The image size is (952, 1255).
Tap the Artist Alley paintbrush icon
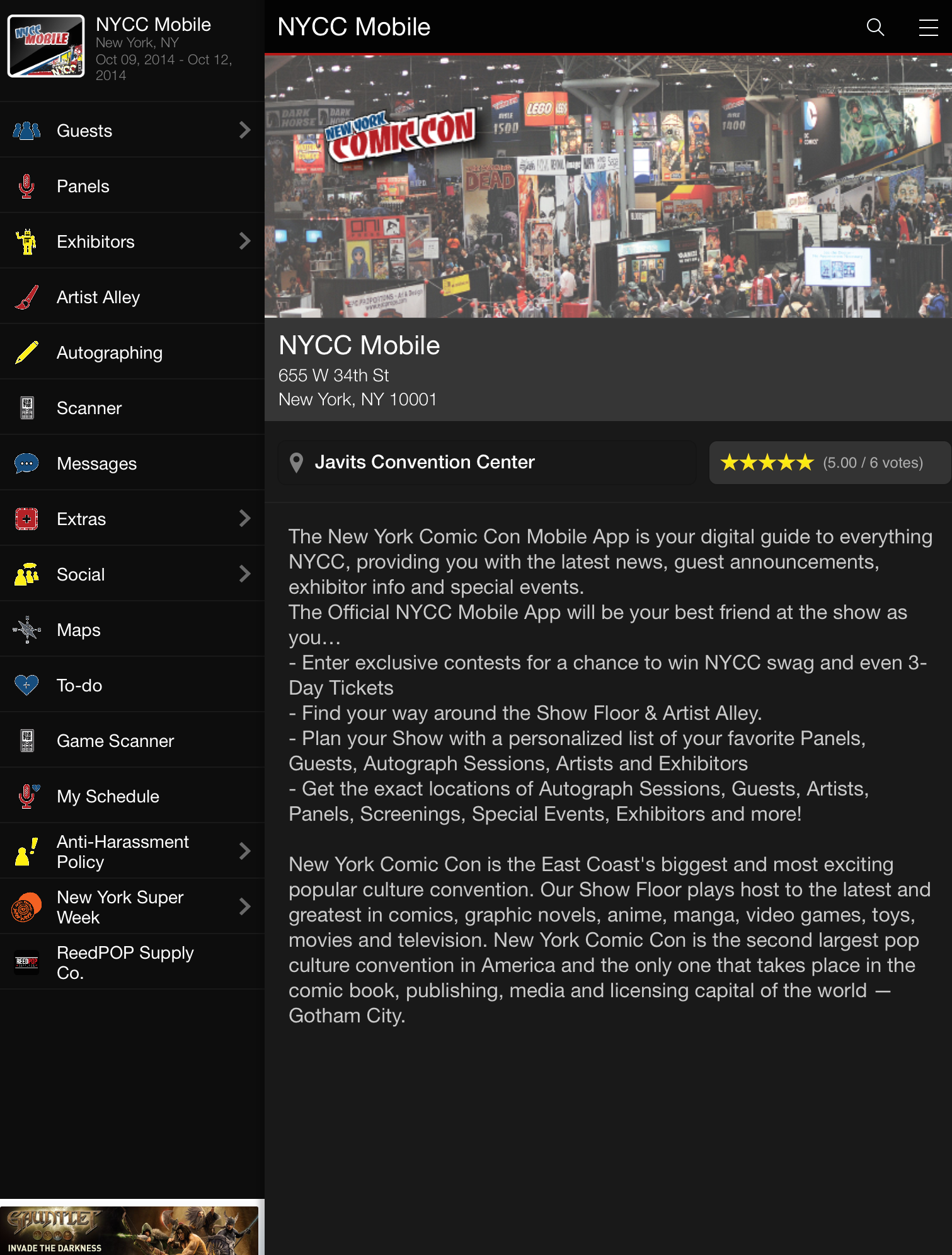tap(26, 297)
